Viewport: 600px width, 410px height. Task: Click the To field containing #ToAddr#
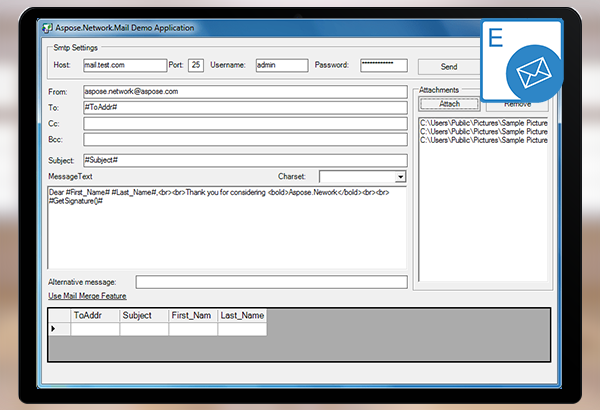pos(245,108)
